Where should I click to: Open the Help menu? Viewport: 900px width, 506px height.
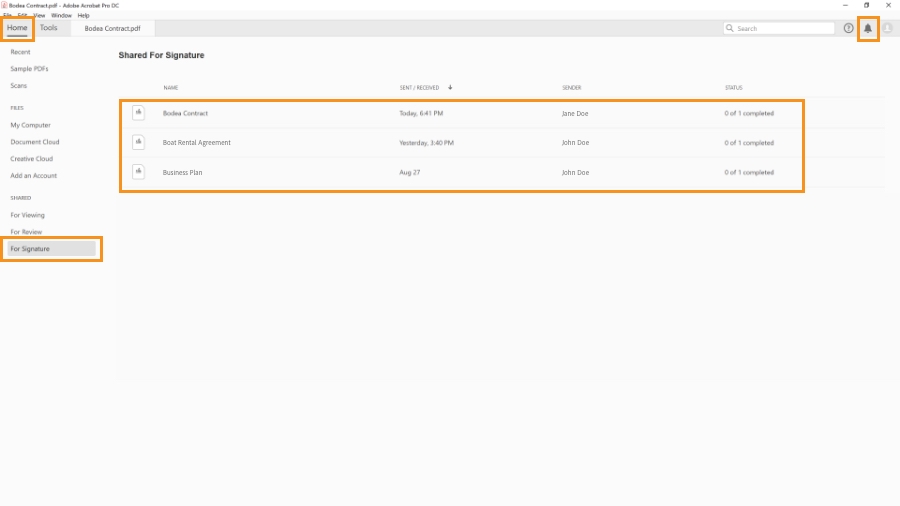(x=83, y=15)
